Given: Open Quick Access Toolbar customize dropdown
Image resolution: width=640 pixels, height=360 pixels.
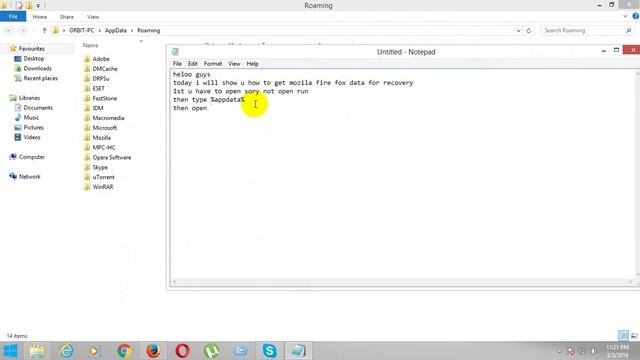Looking at the screenshot, I should click(38, 6).
